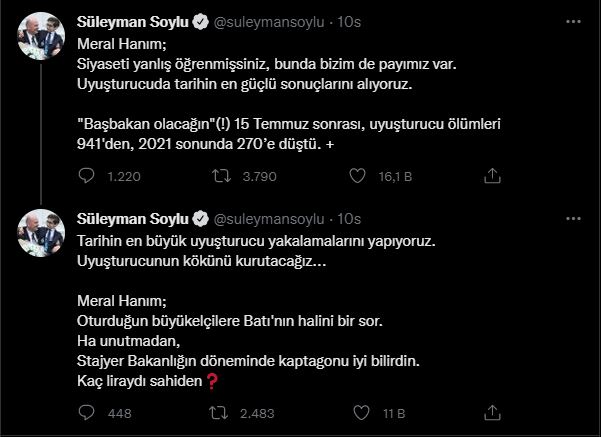The width and height of the screenshot is (601, 437).
Task: Share the first tweet about Meral Hanım
Action: click(x=491, y=175)
